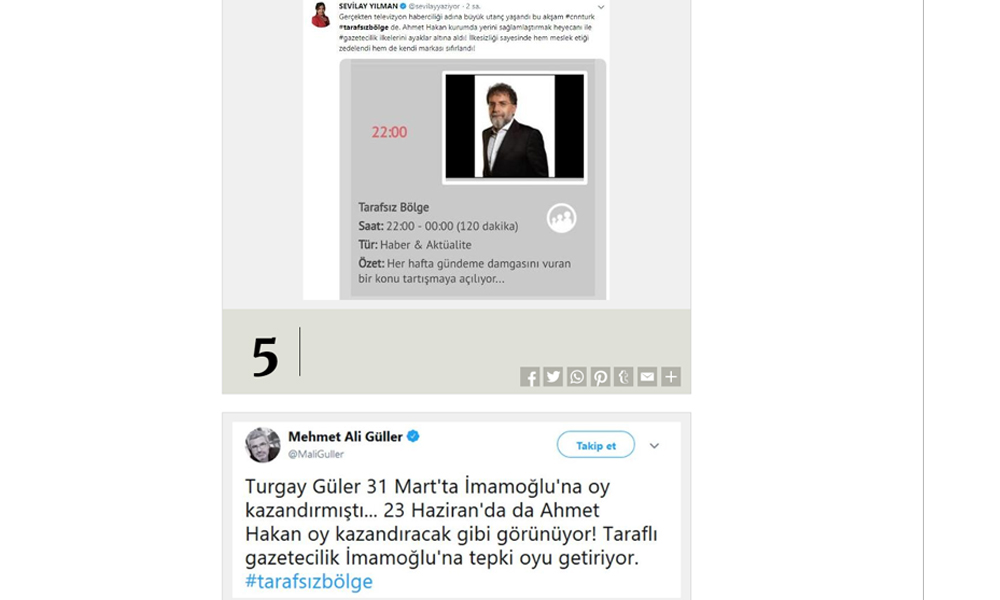The image size is (1000, 600).
Task: Open the #tarafsızbölge hashtag link
Action: 309,582
